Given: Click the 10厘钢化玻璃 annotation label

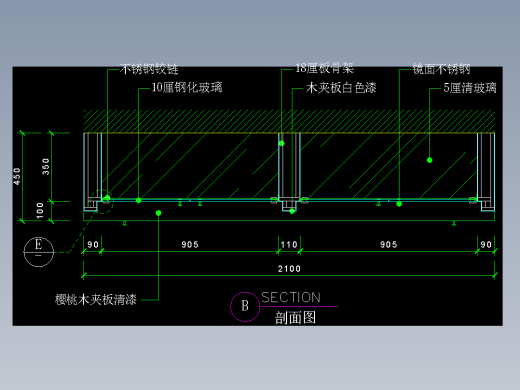Looking at the screenshot, I should coord(187,88).
